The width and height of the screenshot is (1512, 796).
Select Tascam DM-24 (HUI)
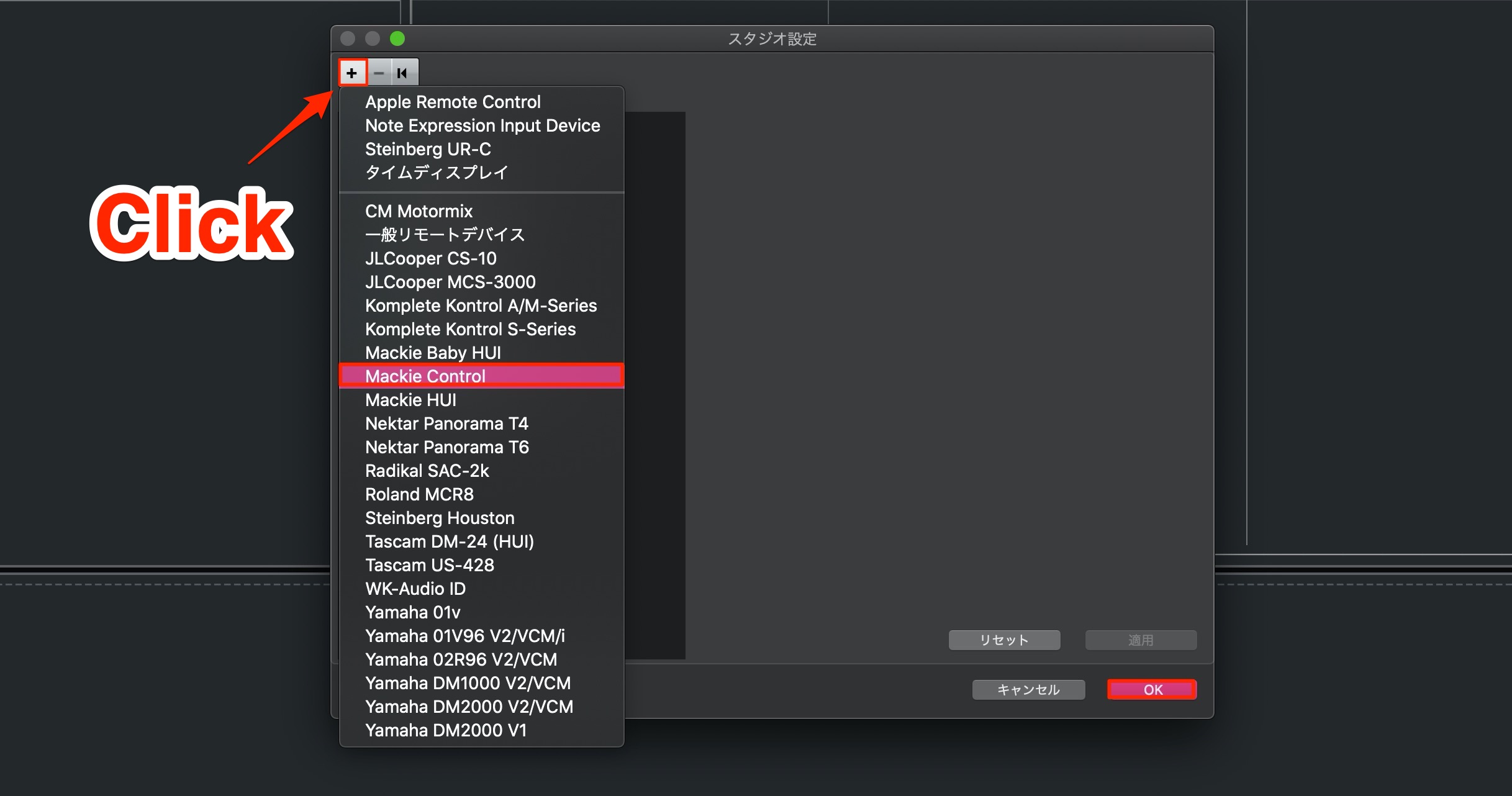click(481, 541)
